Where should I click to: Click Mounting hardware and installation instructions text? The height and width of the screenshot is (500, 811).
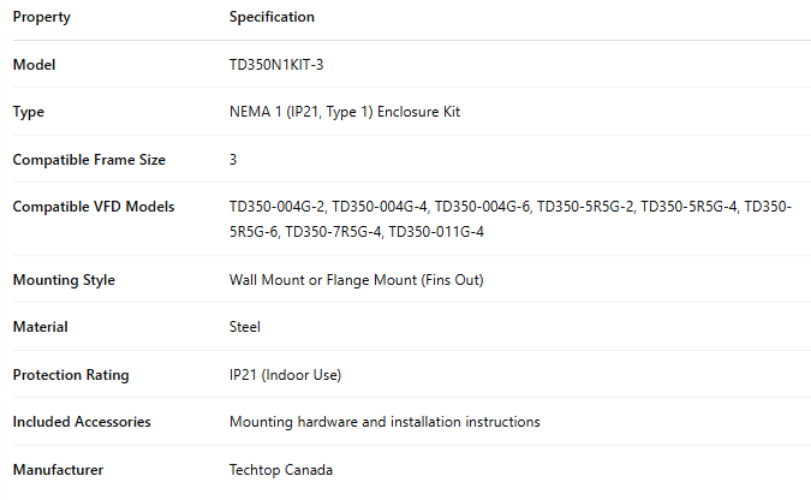pos(384,422)
